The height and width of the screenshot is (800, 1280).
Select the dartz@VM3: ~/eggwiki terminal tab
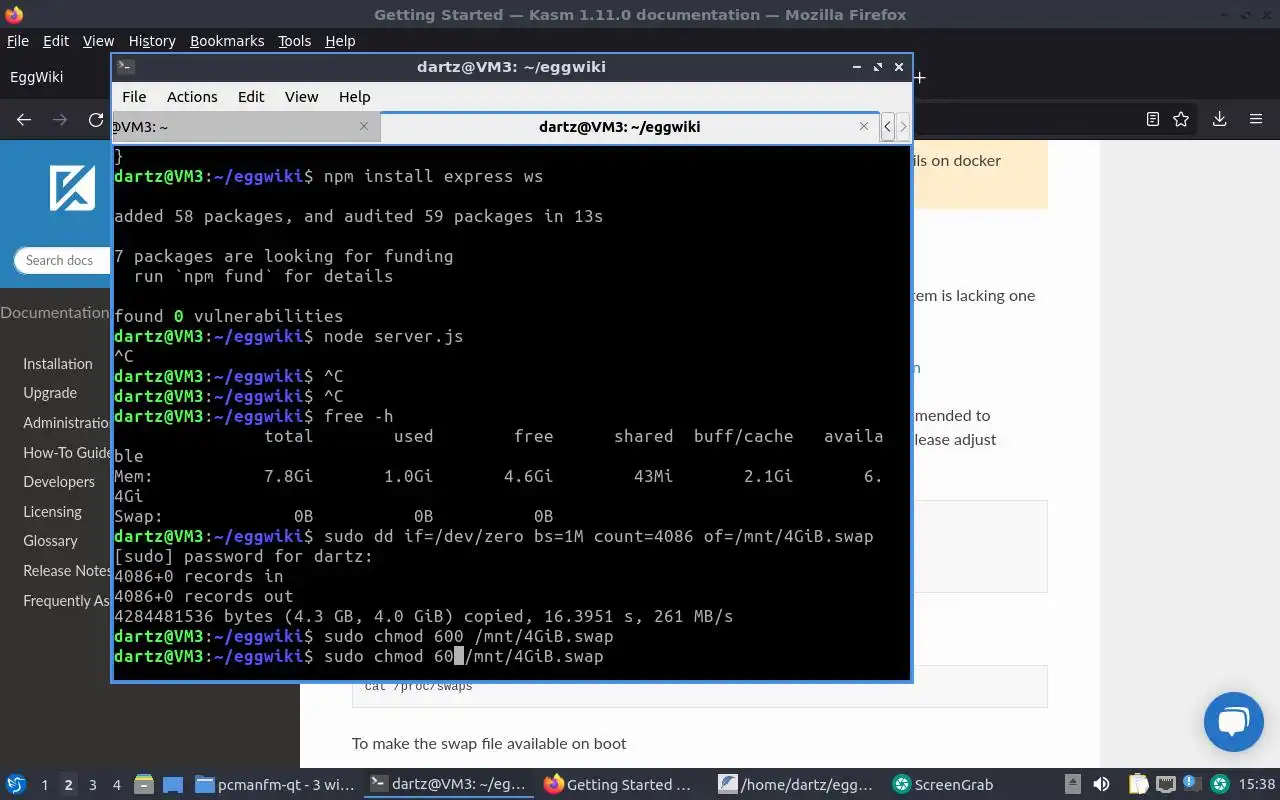[630, 127]
